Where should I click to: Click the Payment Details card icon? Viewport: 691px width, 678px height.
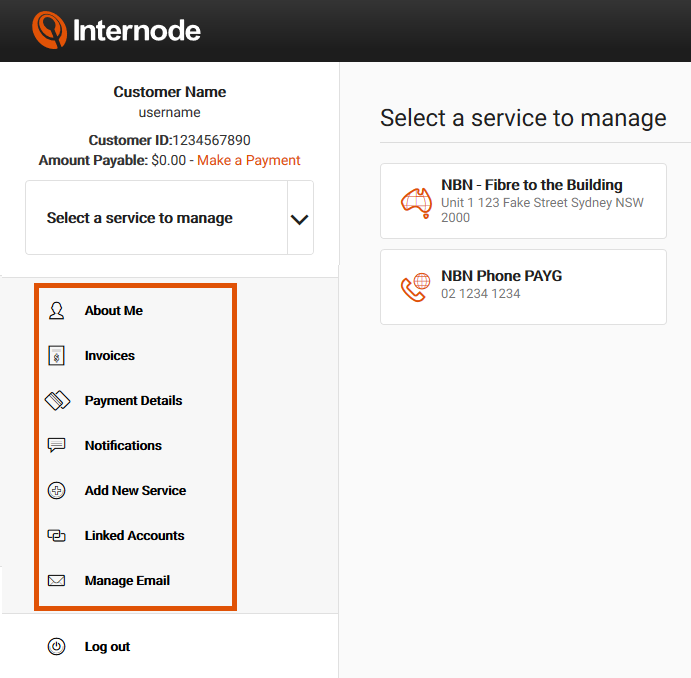tap(57, 400)
